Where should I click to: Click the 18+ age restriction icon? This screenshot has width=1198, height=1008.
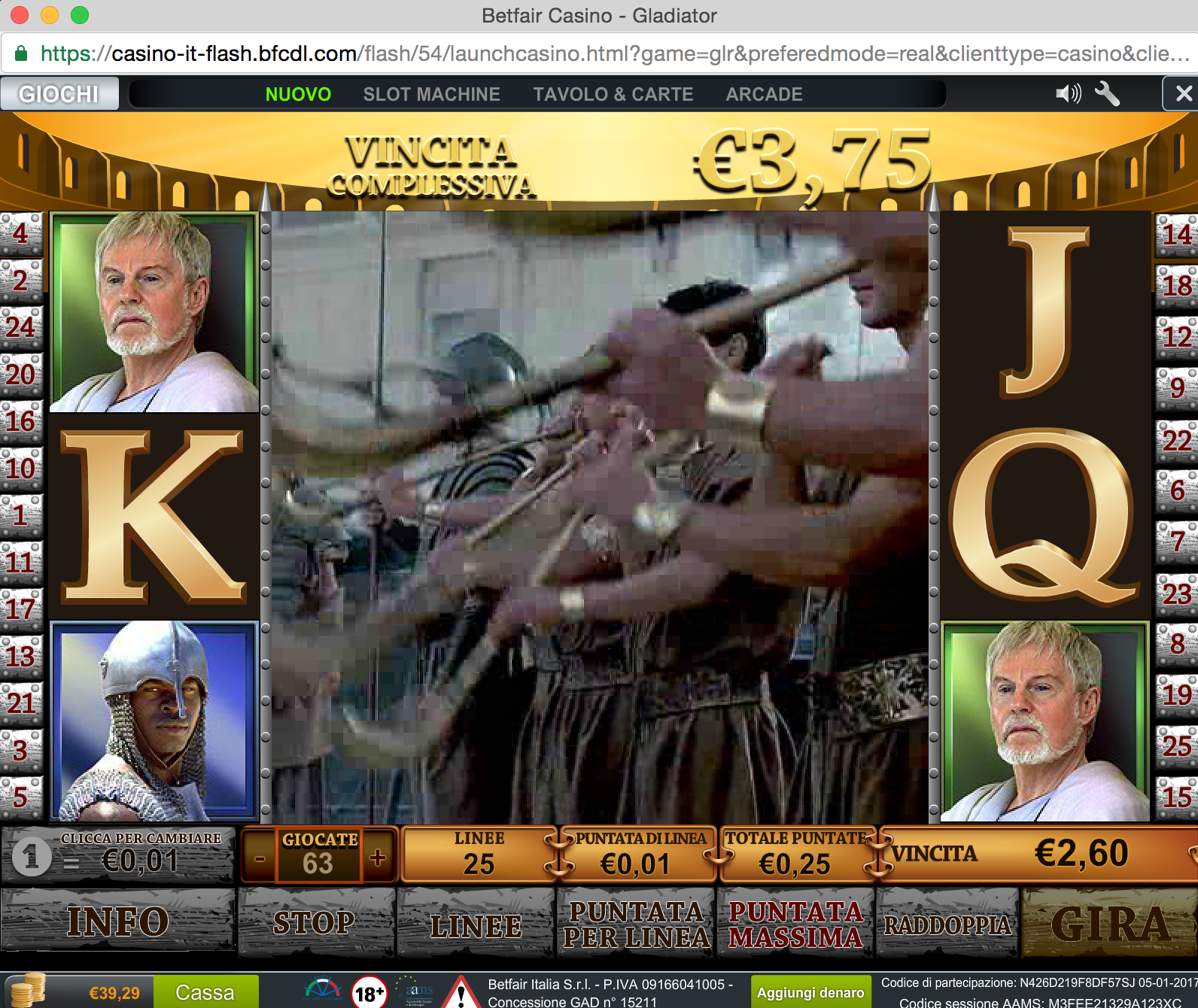click(369, 993)
